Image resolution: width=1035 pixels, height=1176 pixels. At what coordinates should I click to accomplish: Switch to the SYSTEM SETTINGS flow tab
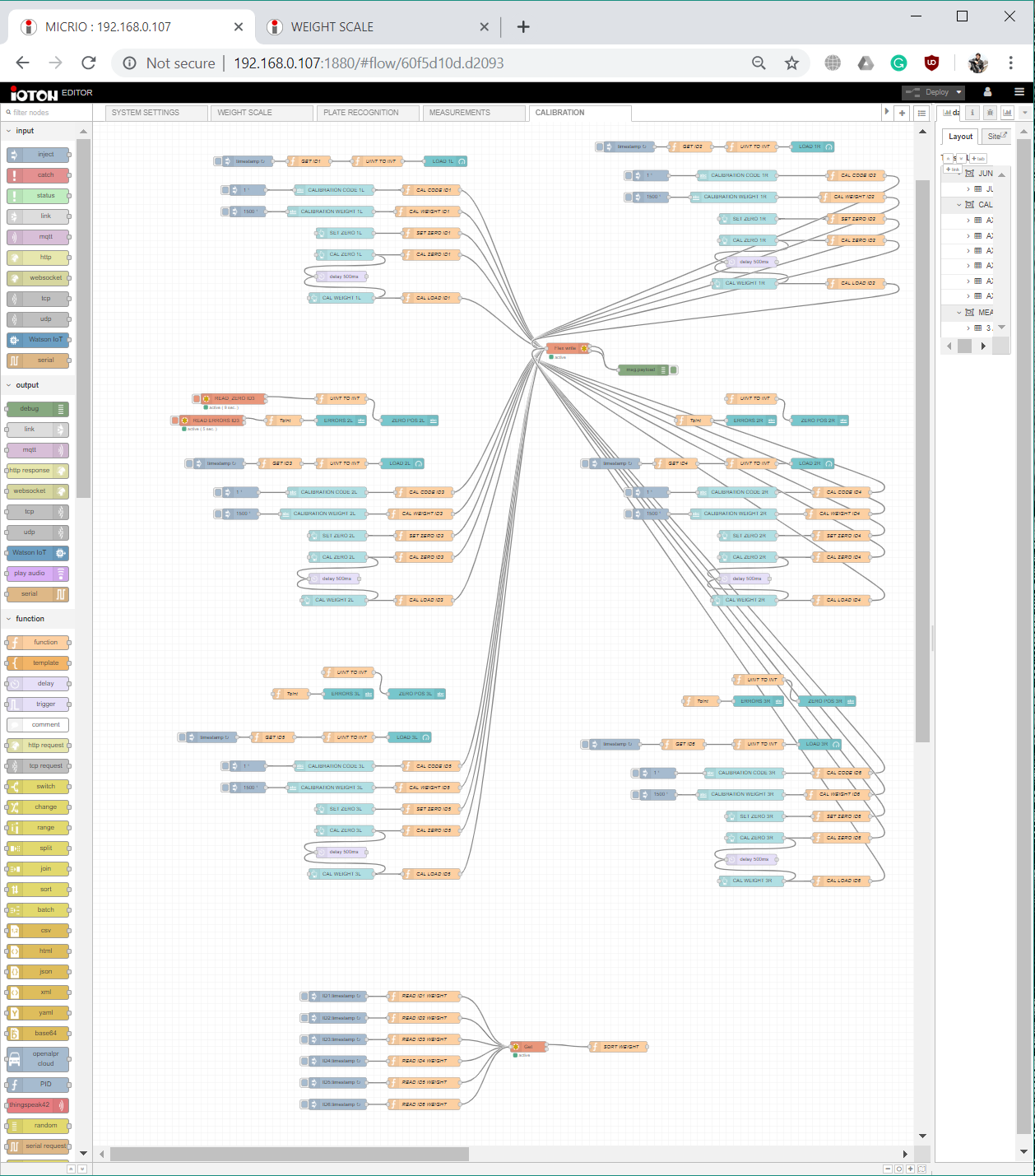pyautogui.click(x=155, y=113)
